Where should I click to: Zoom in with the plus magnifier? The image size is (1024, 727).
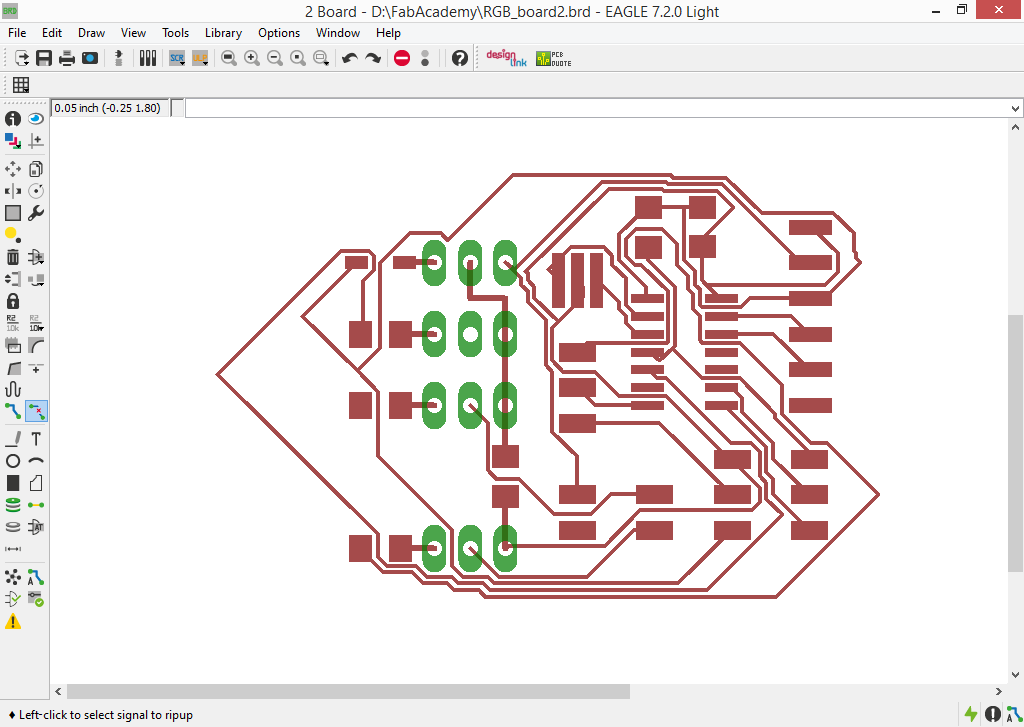251,58
